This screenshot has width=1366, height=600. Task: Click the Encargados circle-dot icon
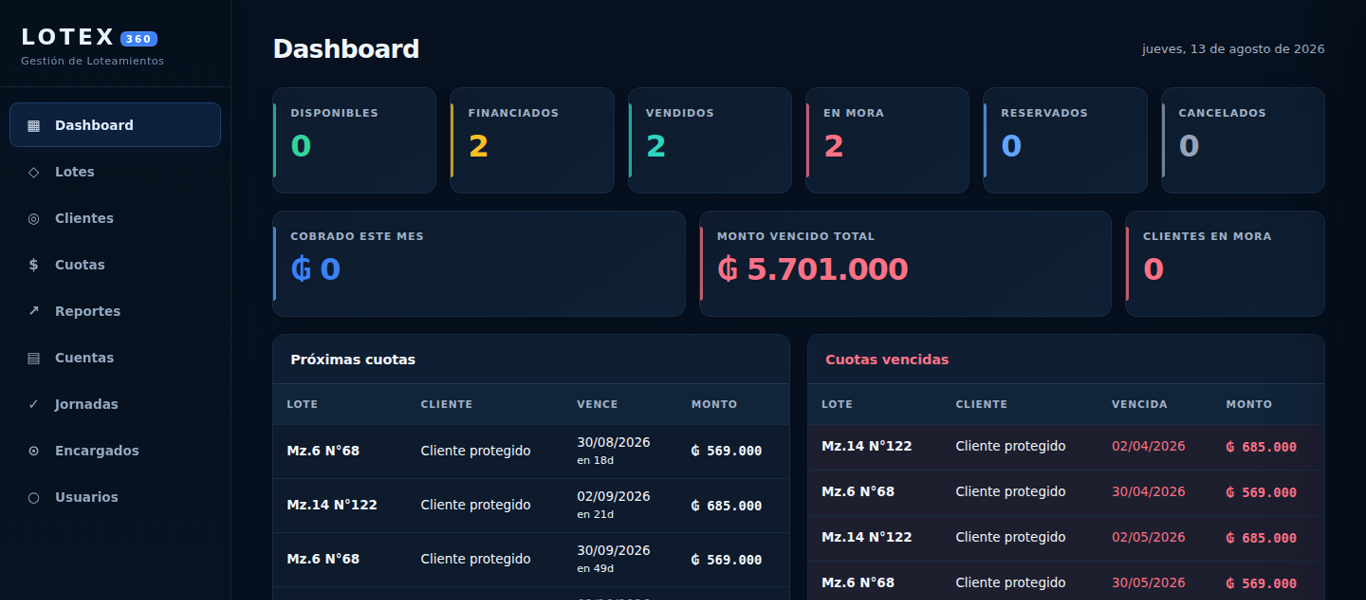click(34, 451)
